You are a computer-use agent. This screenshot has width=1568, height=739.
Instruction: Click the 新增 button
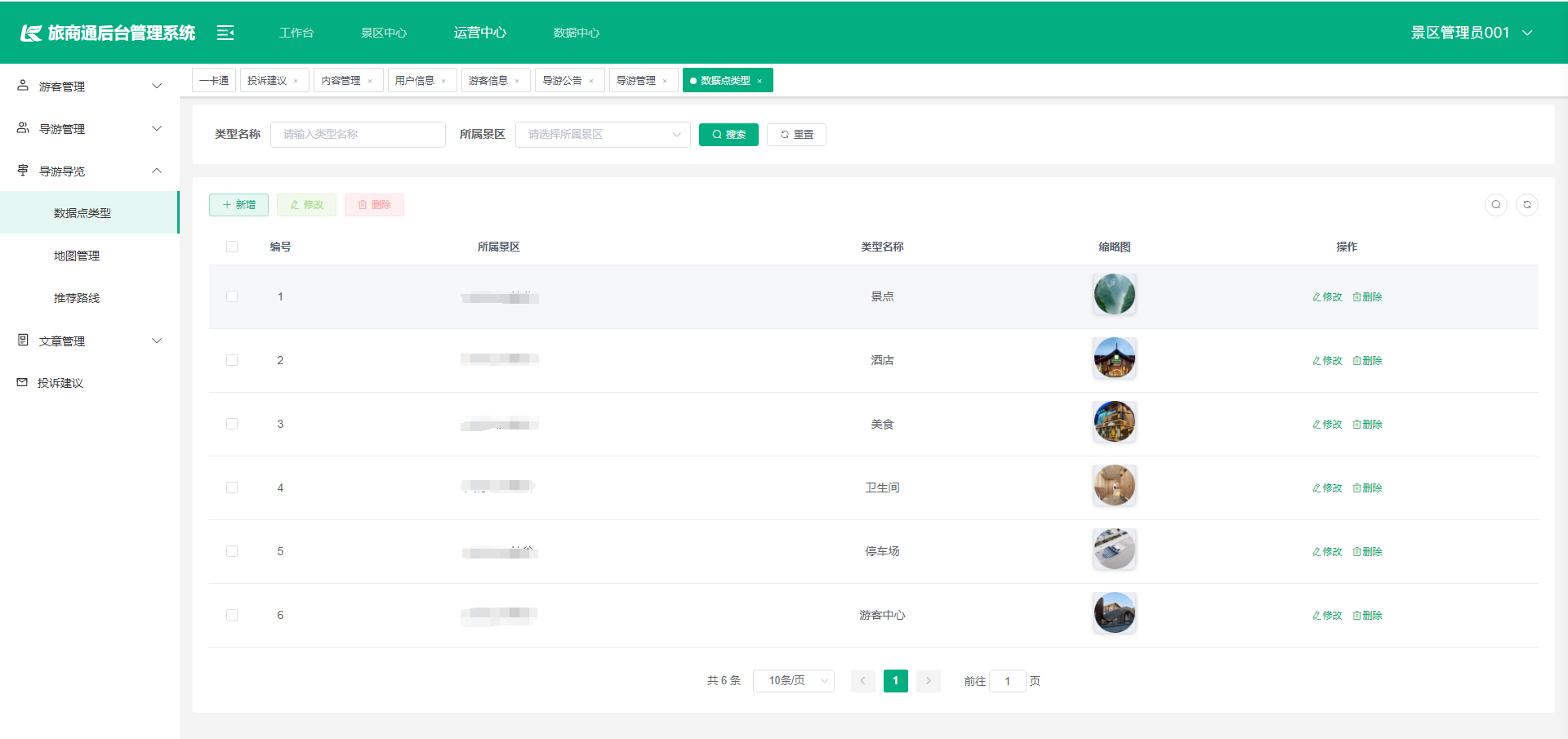point(238,205)
